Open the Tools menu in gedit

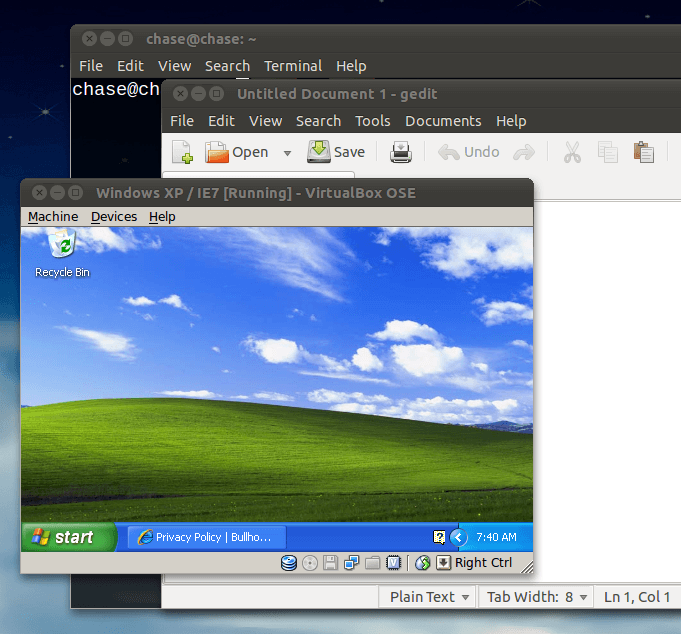click(373, 121)
